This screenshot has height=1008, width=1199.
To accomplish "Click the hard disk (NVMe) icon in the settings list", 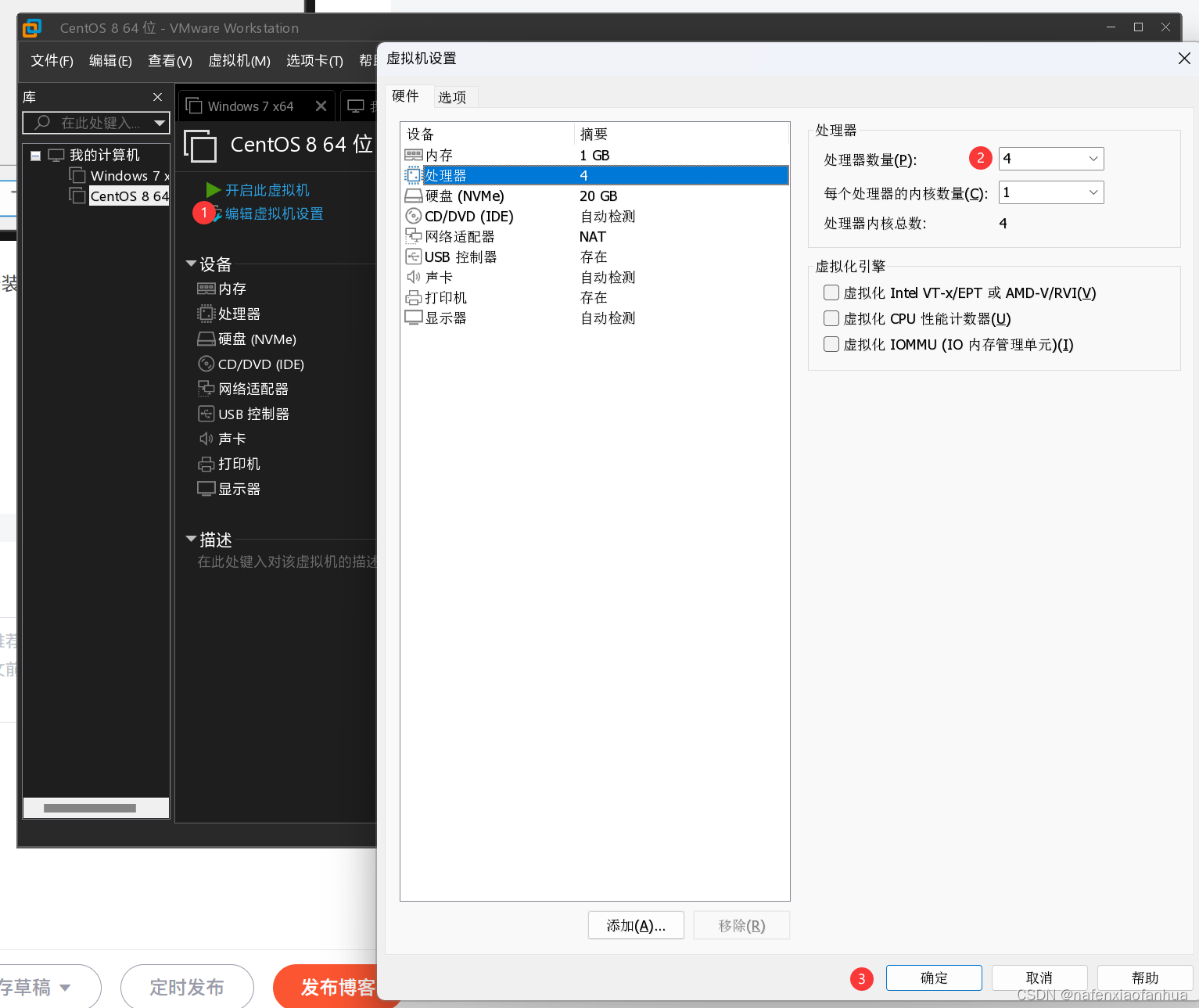I will (414, 196).
